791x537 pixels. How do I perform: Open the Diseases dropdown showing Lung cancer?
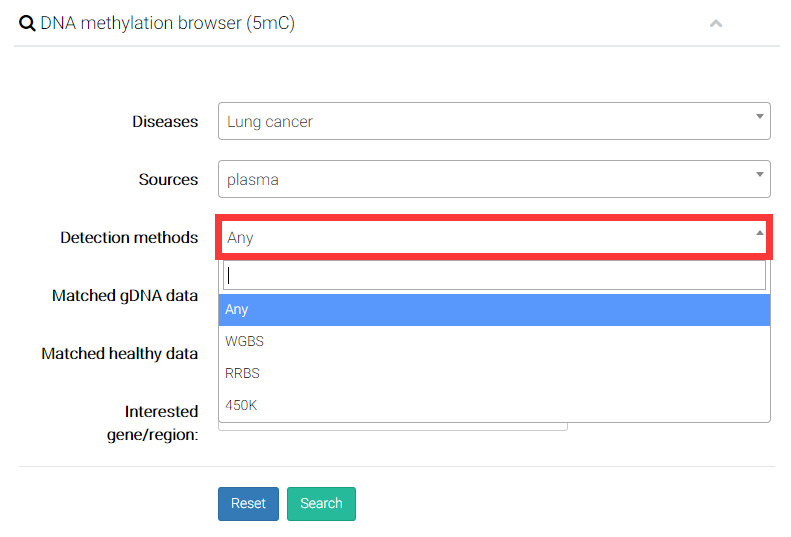coord(493,121)
